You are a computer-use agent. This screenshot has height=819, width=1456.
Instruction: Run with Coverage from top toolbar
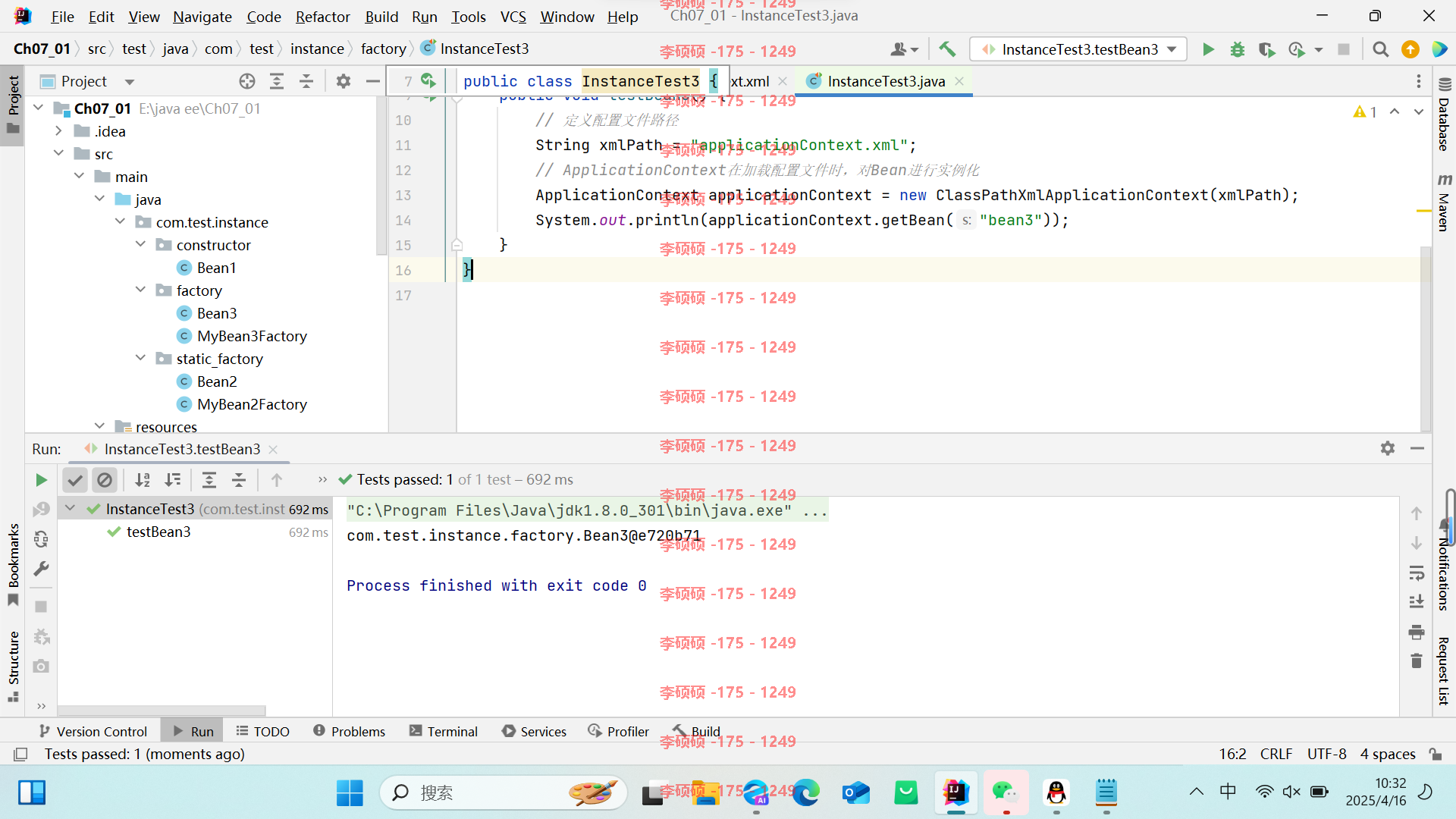1266,49
